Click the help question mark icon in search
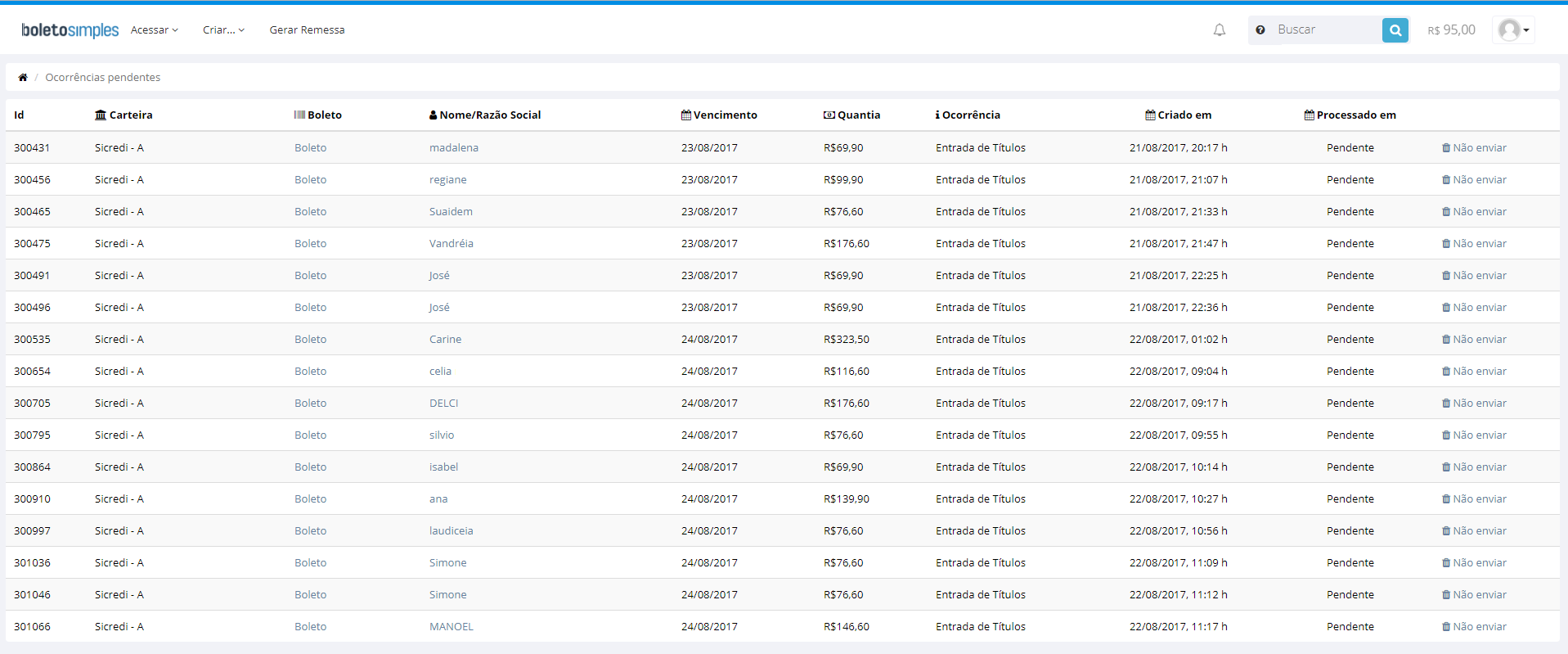This screenshot has height=654, width=1568. pos(1260,30)
